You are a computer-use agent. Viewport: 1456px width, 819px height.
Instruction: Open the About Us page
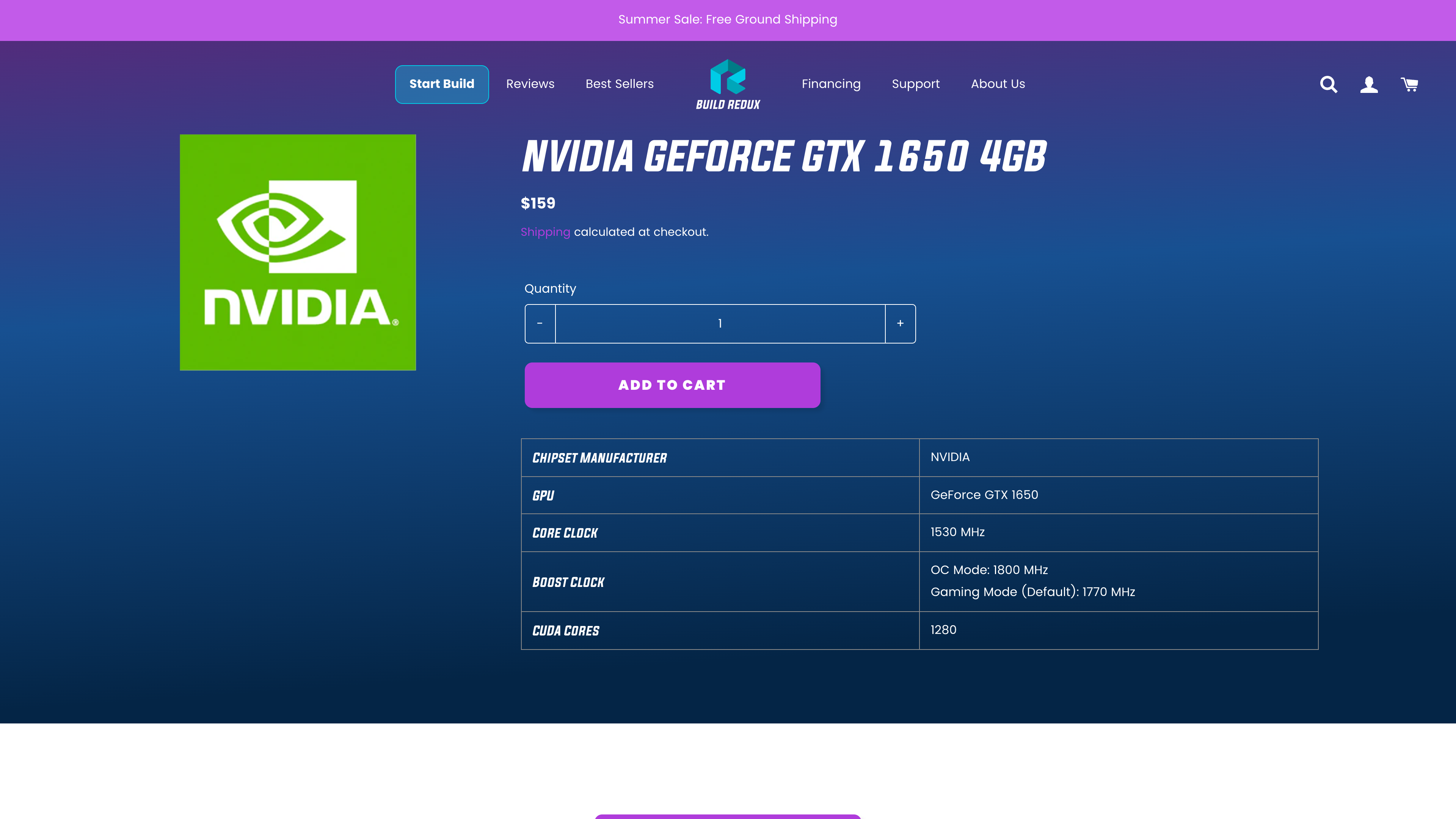click(x=998, y=84)
